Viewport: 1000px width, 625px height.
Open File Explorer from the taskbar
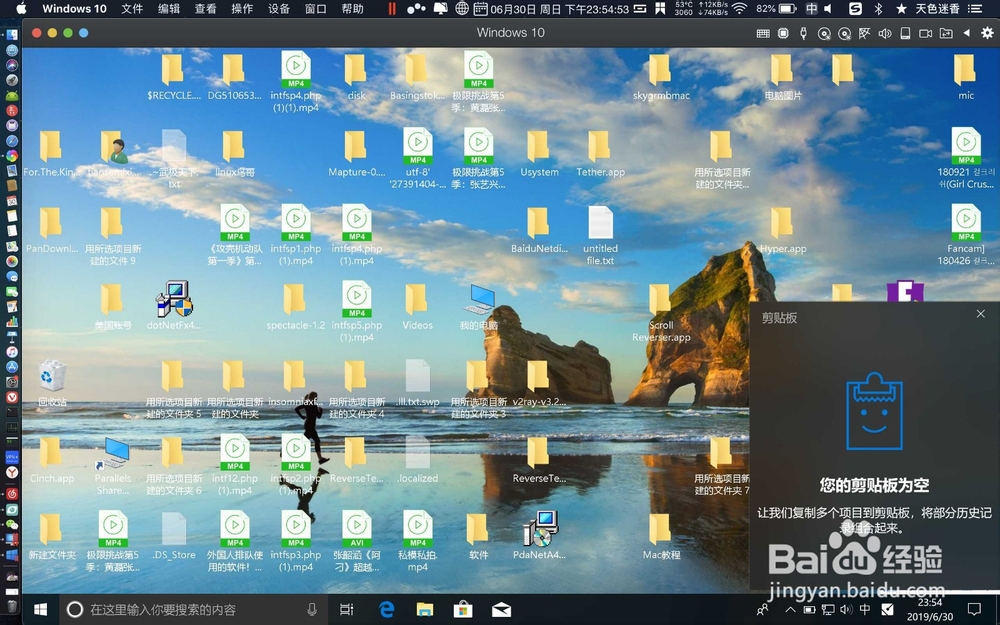(425, 610)
